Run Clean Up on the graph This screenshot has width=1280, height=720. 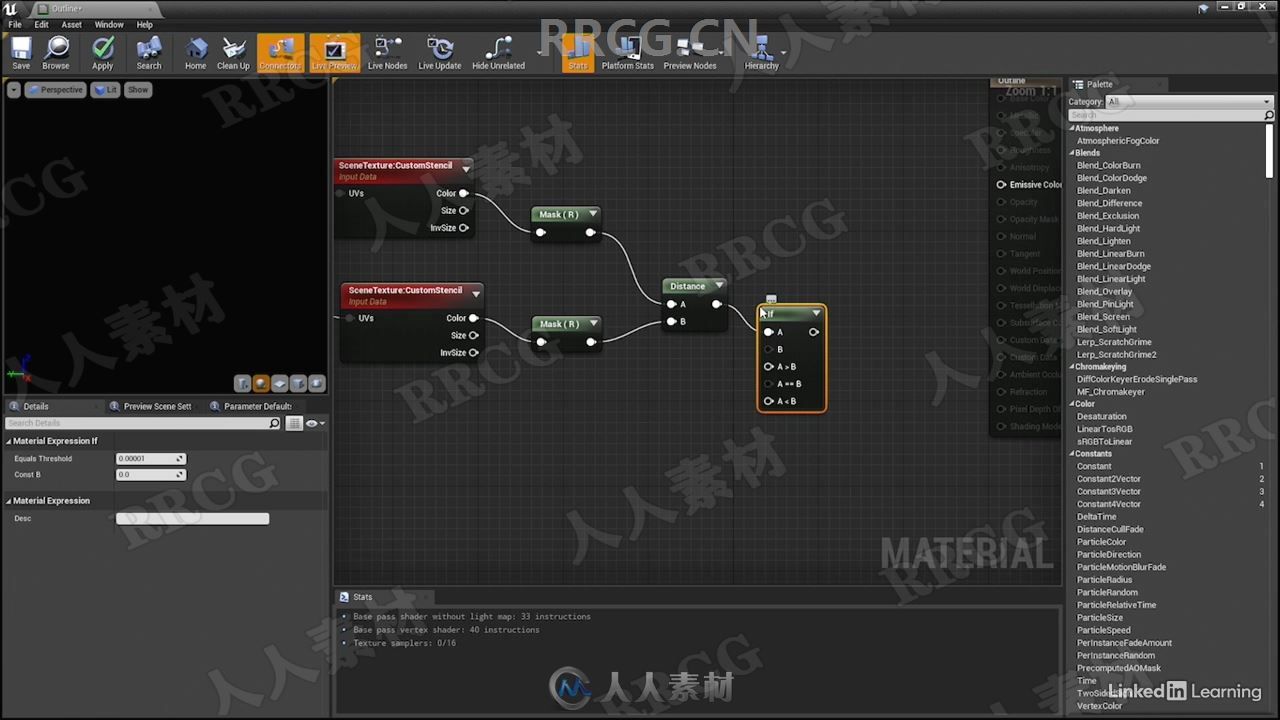click(x=233, y=53)
